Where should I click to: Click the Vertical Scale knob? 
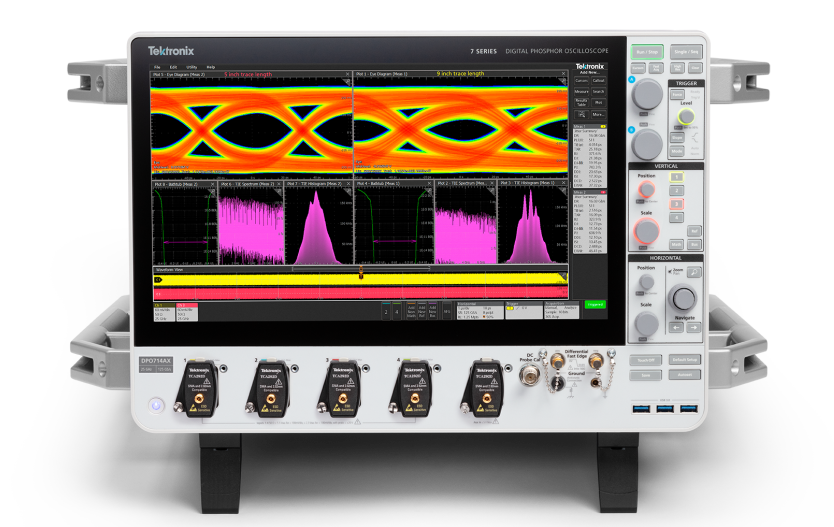click(x=647, y=231)
